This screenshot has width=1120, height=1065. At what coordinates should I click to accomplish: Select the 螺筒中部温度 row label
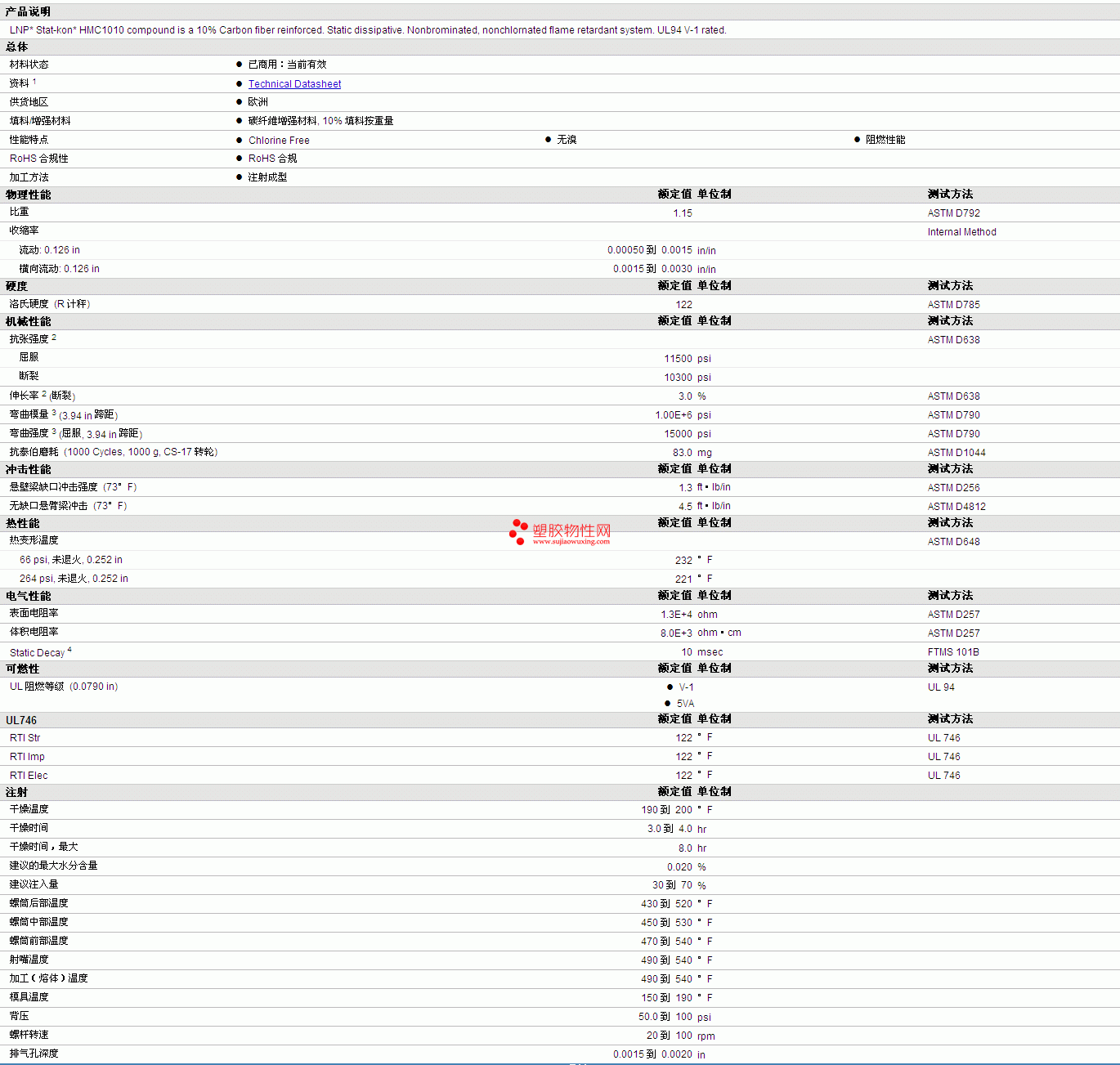point(38,922)
